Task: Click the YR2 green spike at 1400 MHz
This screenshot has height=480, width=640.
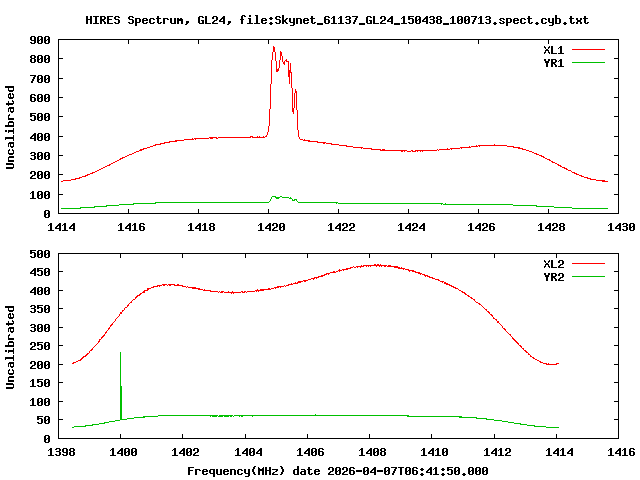Action: 120,384
